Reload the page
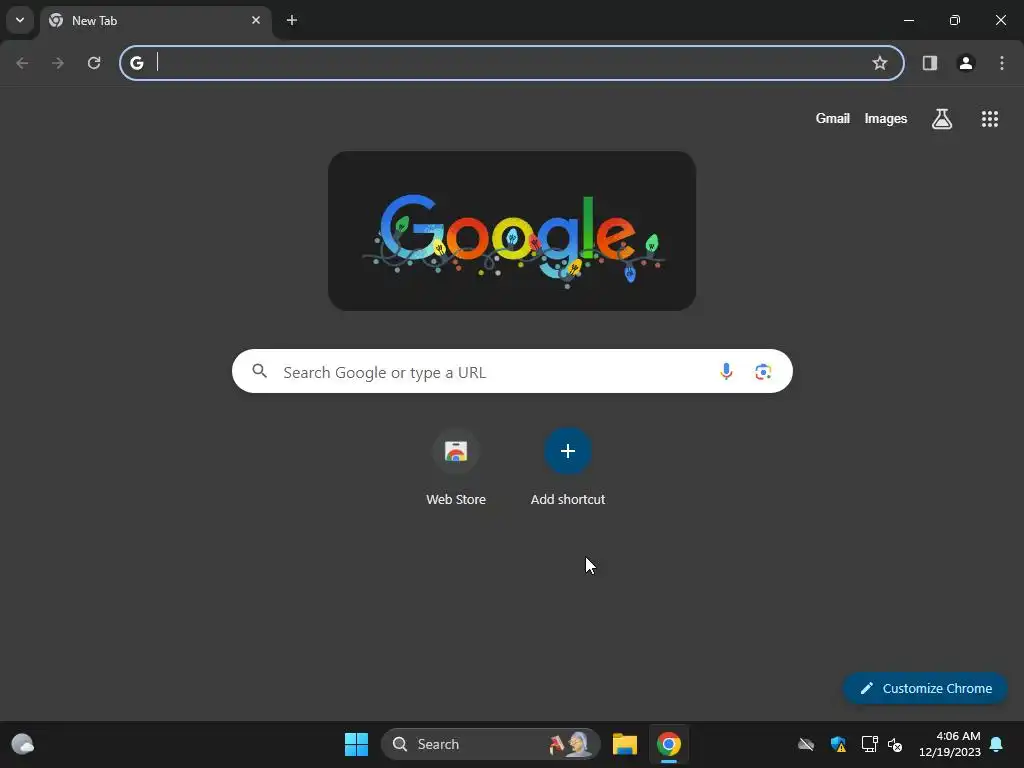 [x=94, y=63]
